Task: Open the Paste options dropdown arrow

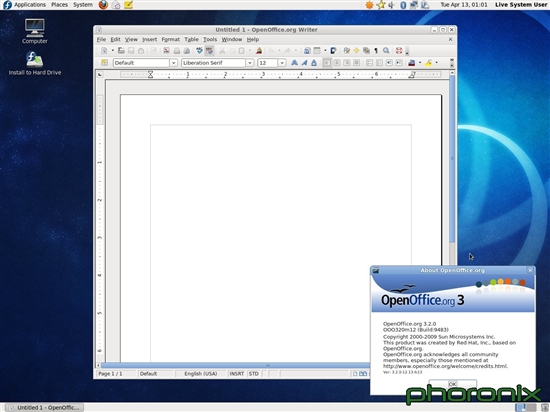Action: 249,51
